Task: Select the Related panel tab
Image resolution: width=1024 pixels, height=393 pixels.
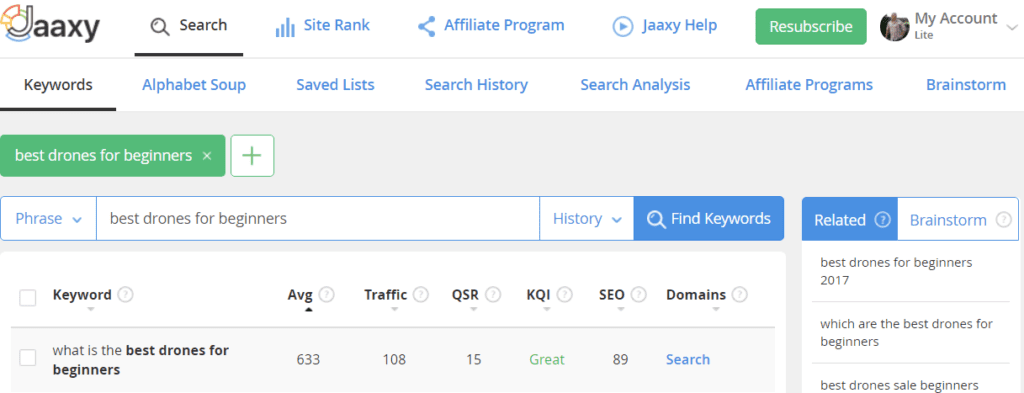Action: [850, 220]
